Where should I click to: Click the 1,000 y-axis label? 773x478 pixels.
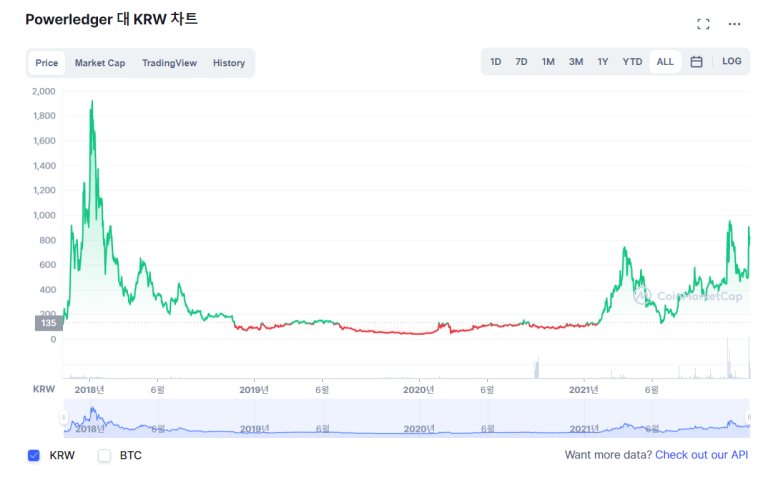point(44,215)
